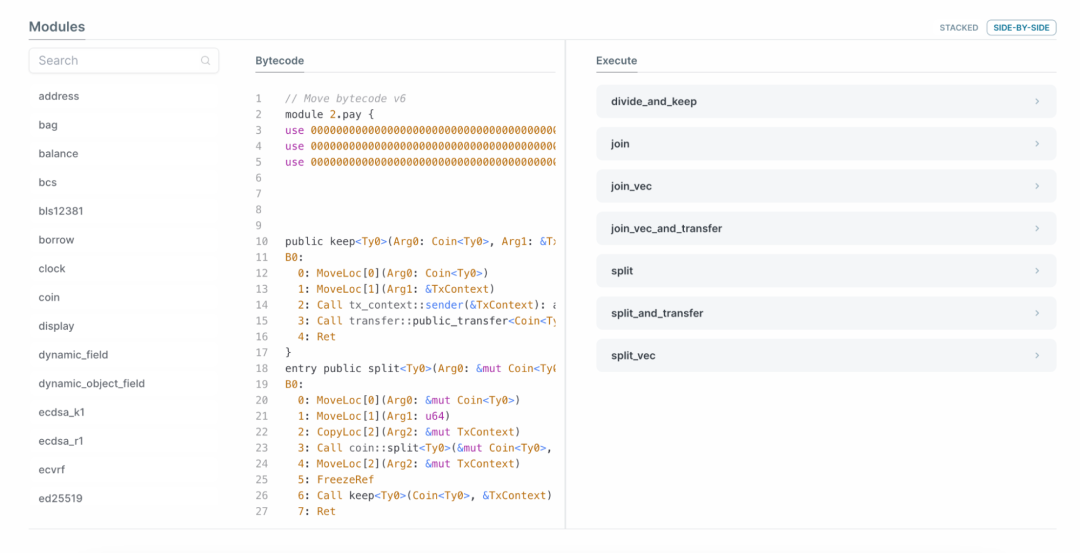Expand the split function panel
1080x553 pixels.
(825, 271)
